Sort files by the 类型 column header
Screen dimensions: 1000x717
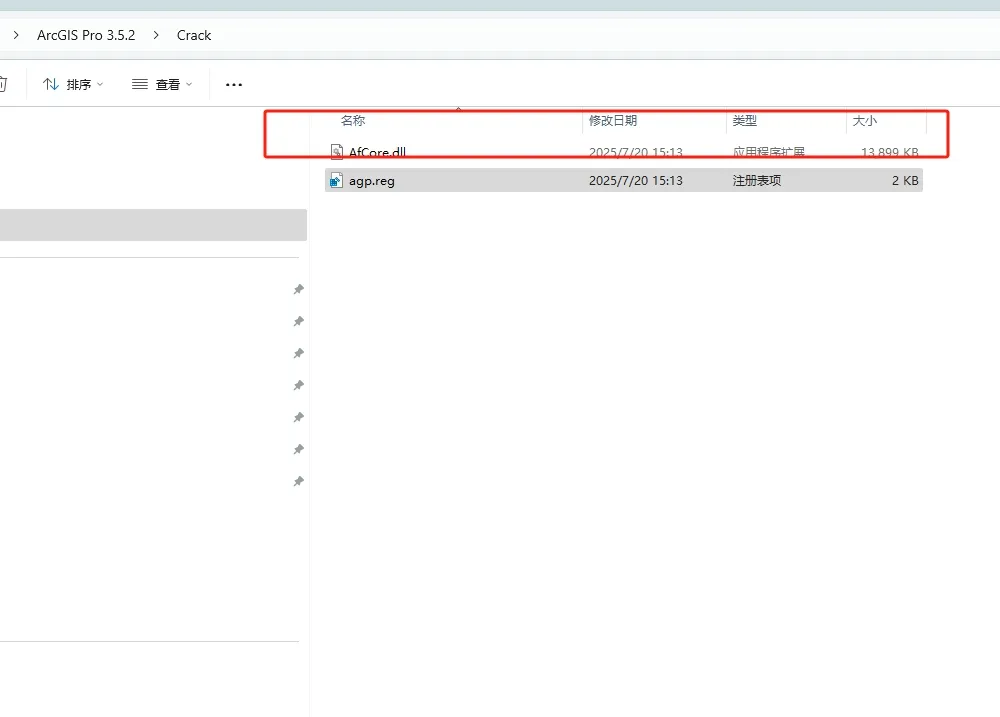[745, 121]
